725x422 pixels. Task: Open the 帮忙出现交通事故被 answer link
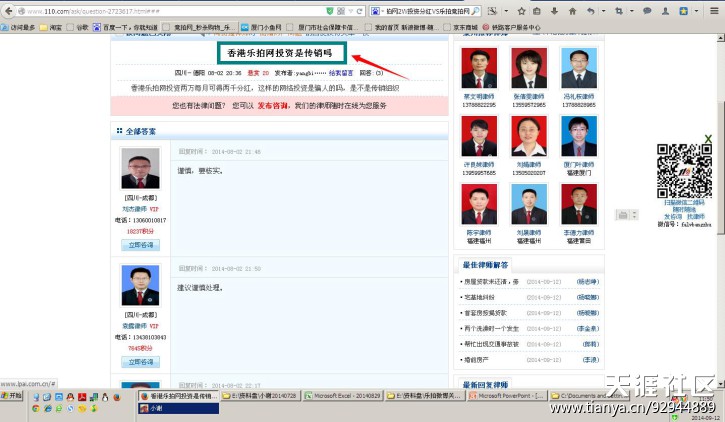491,344
